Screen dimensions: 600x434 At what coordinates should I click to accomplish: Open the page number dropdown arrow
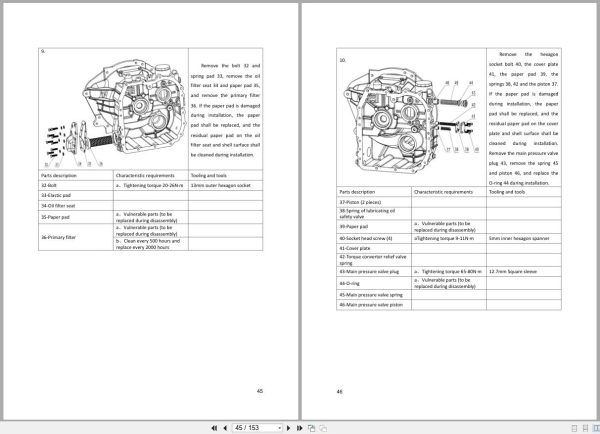(x=280, y=428)
